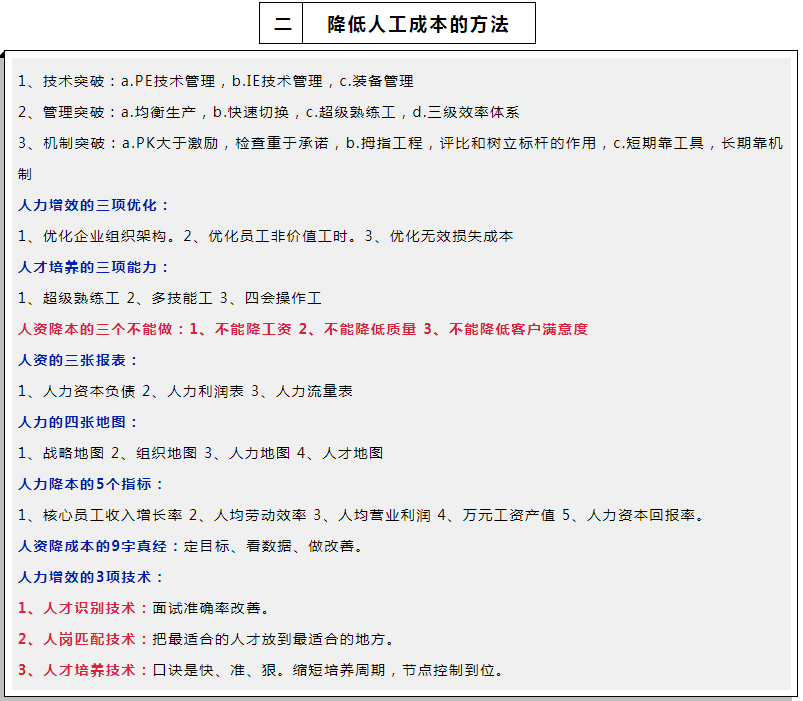Click red text "1、人才识别技术"
This screenshot has height=701, width=803.
[x=83, y=608]
